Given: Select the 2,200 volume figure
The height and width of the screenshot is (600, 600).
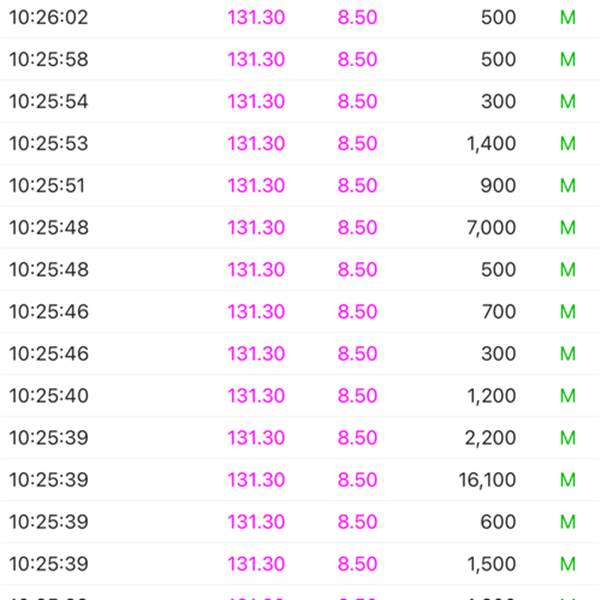Looking at the screenshot, I should click(491, 438).
